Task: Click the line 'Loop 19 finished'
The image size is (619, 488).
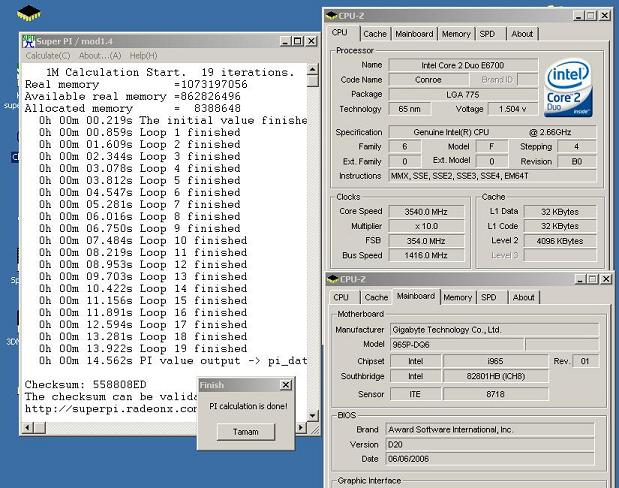Action: point(143,349)
